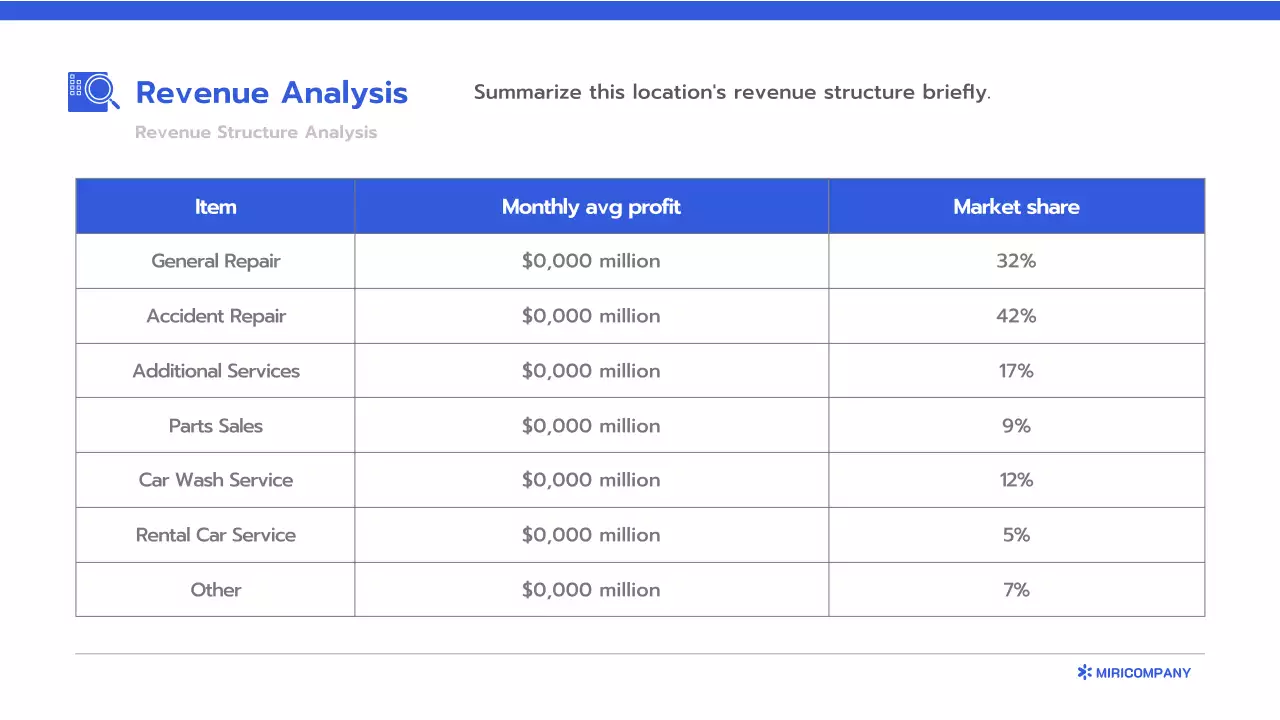
Task: Select the Parts Sales cell
Action: 215,426
